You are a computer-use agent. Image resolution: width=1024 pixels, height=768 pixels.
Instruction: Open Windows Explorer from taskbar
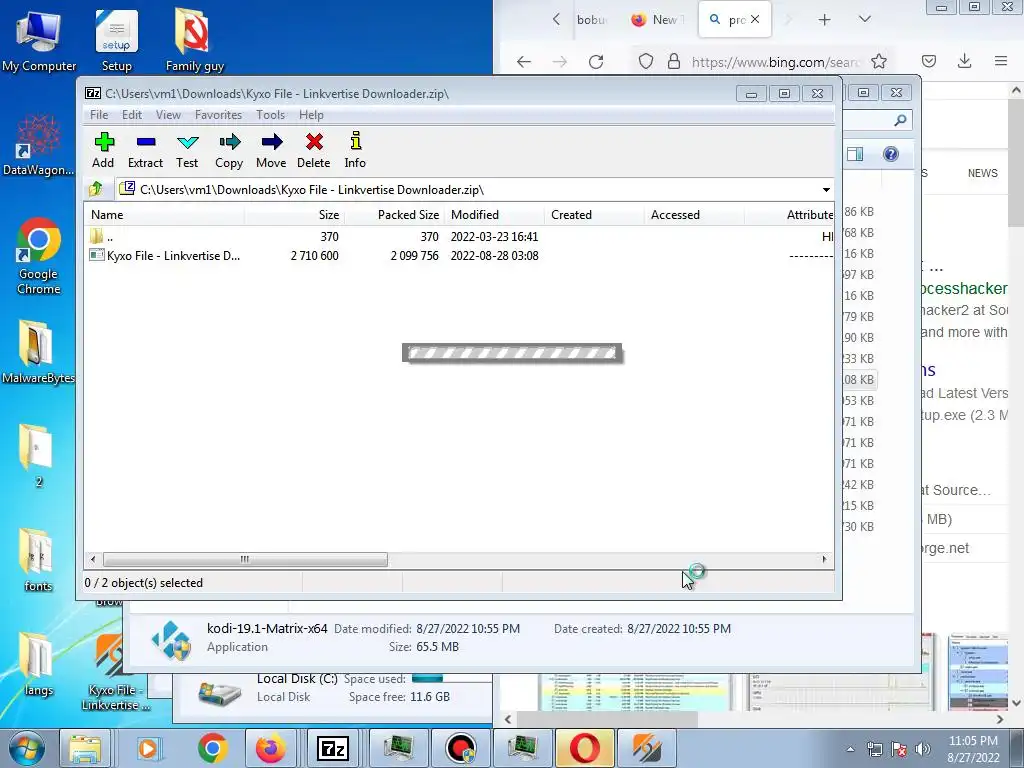coord(86,748)
